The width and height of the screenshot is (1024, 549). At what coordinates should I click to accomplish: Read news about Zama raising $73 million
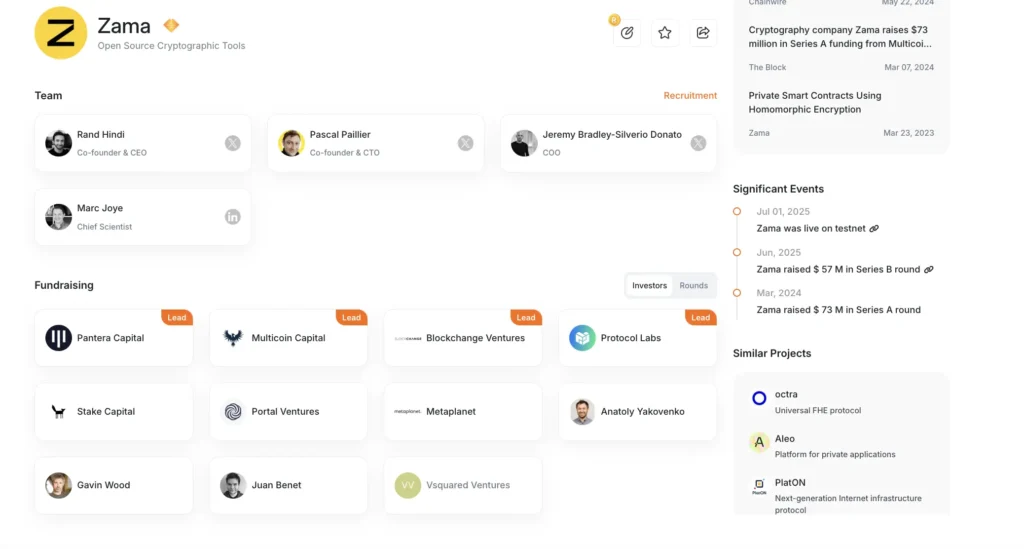840,37
